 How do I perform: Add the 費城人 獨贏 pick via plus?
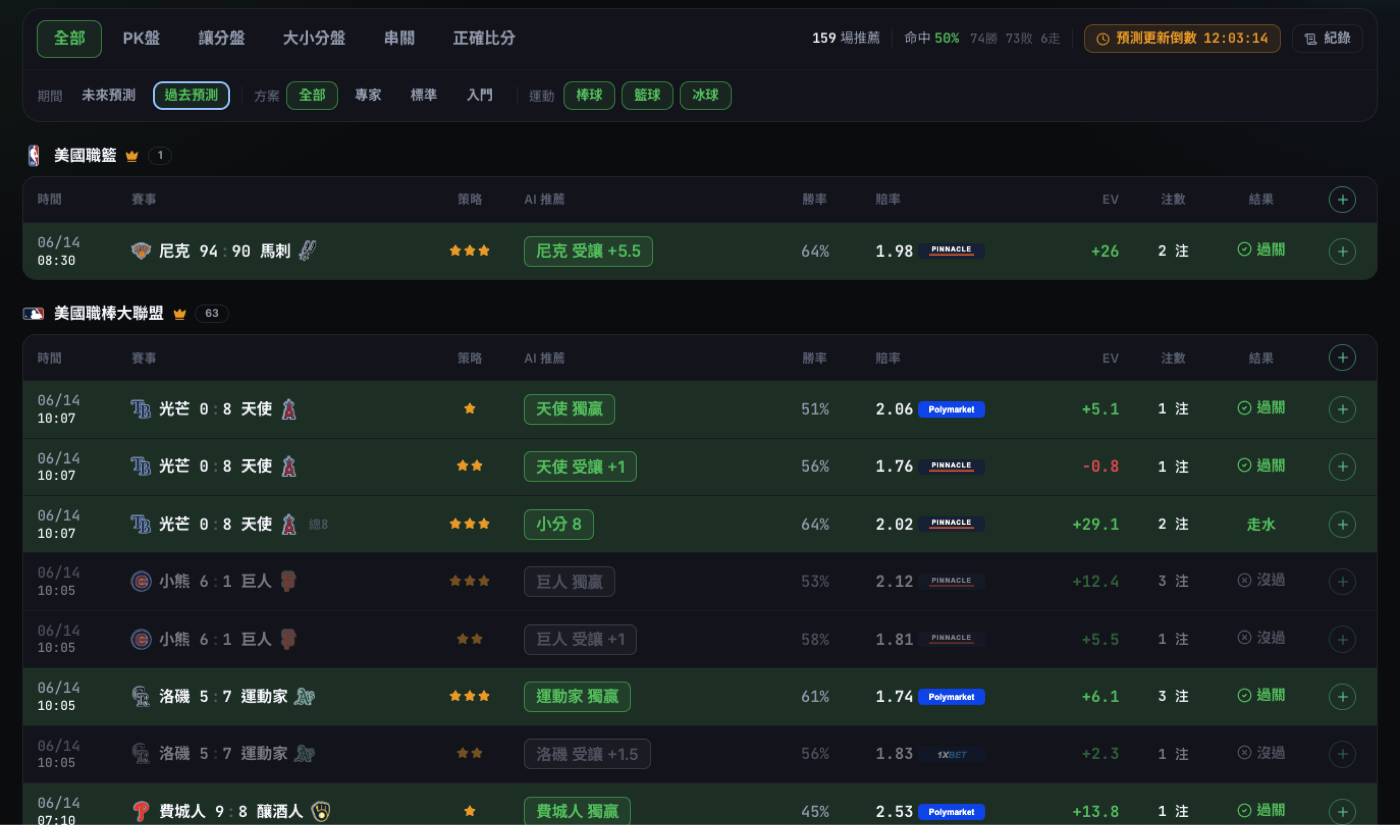click(x=1342, y=812)
